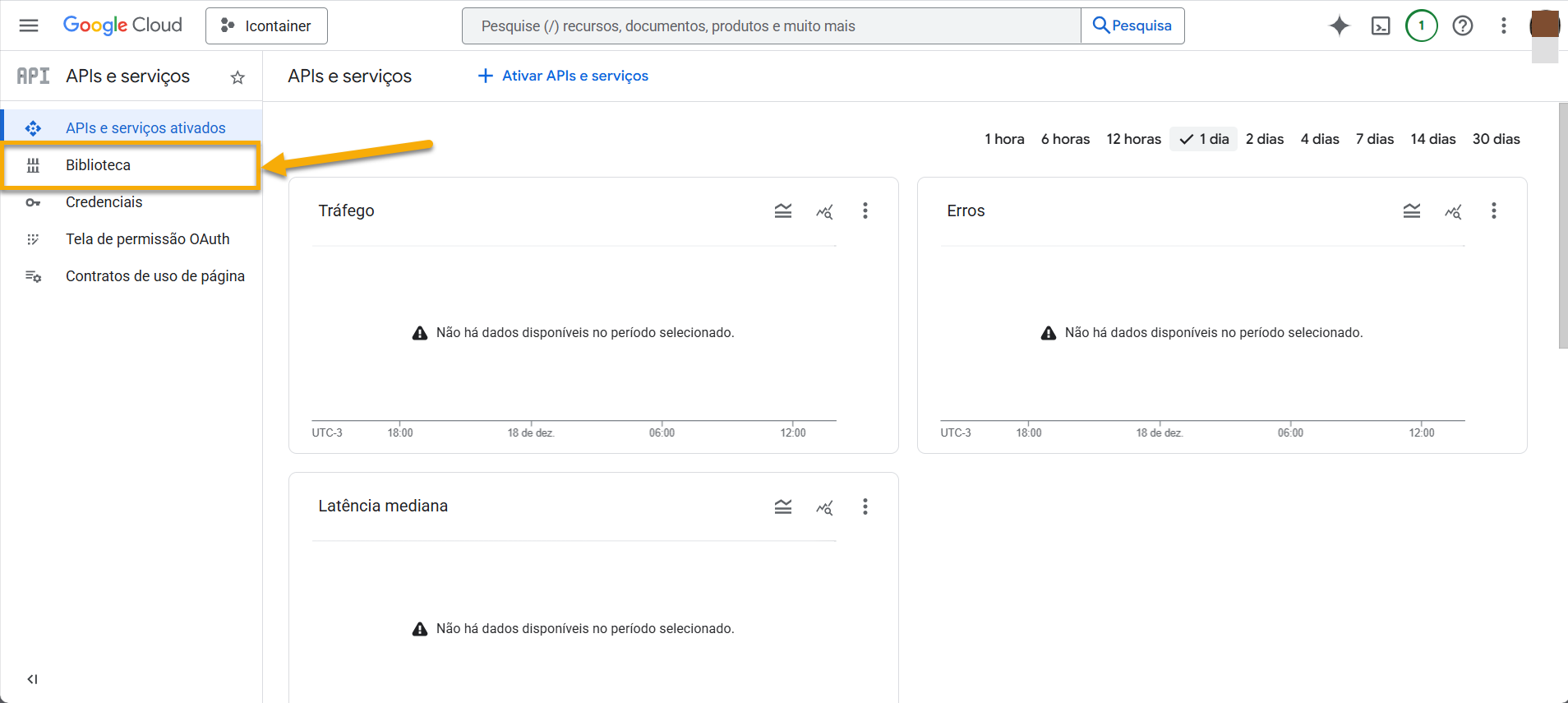Viewport: 1568px width, 703px height.
Task: Select the 4 dias time range
Action: tap(1320, 139)
